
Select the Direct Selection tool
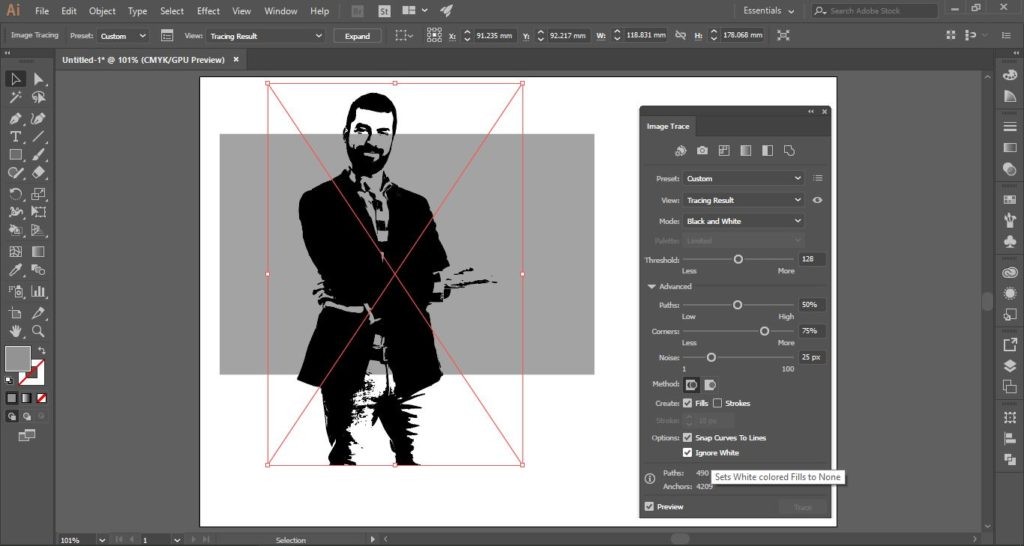coord(39,79)
